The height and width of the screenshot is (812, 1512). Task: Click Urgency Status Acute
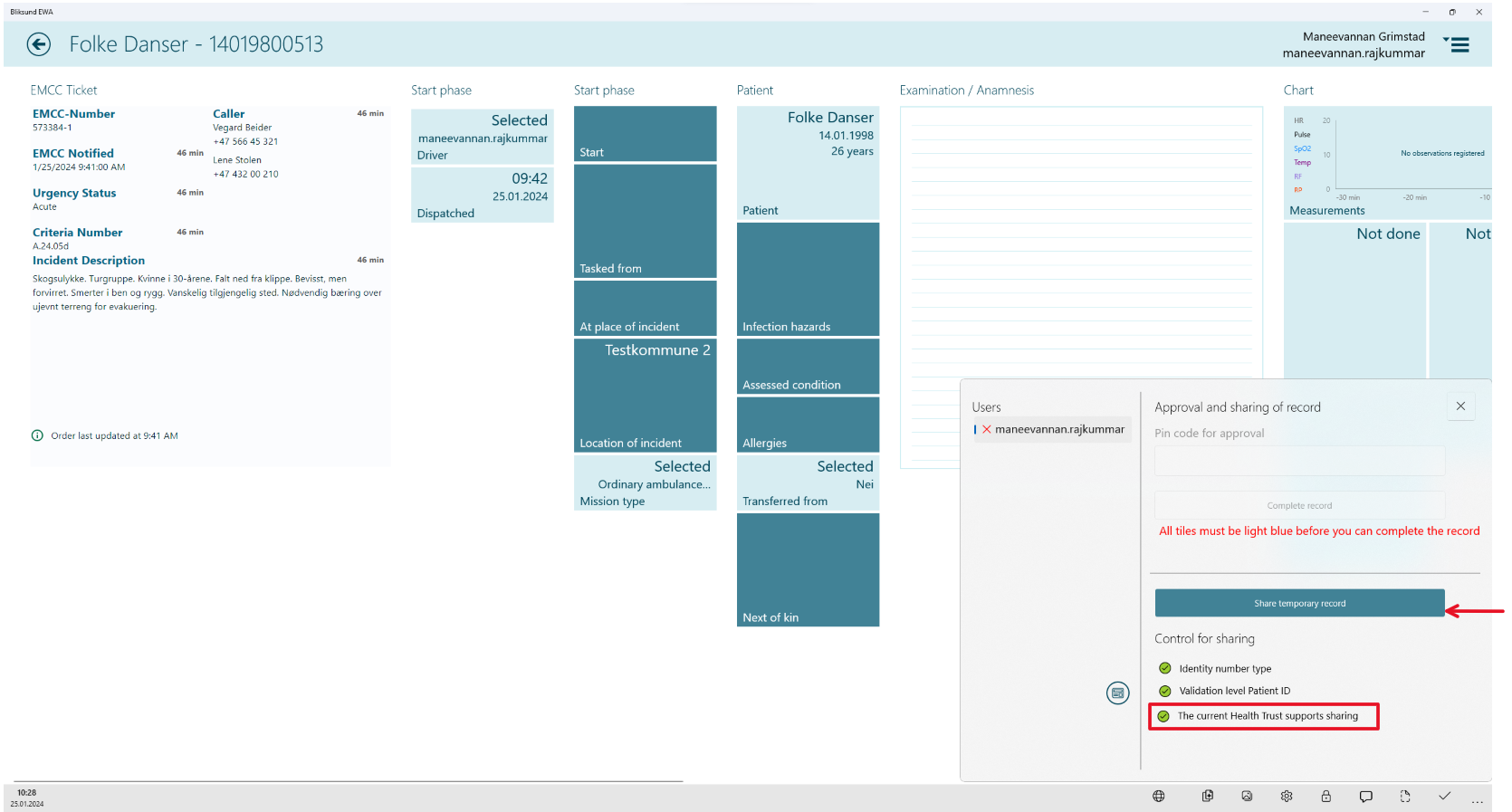(x=45, y=206)
